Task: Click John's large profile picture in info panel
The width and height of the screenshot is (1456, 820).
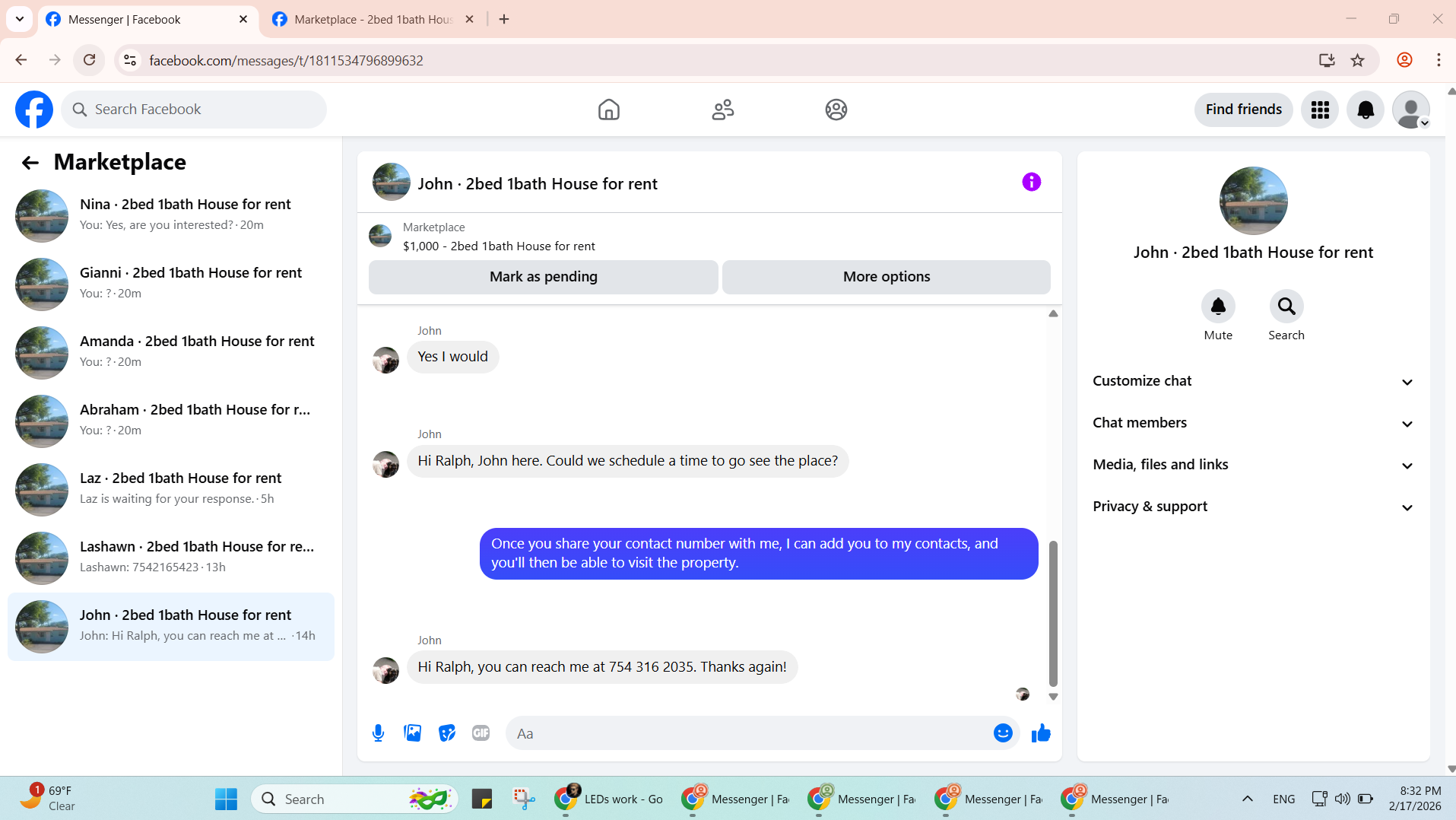Action: click(x=1253, y=201)
